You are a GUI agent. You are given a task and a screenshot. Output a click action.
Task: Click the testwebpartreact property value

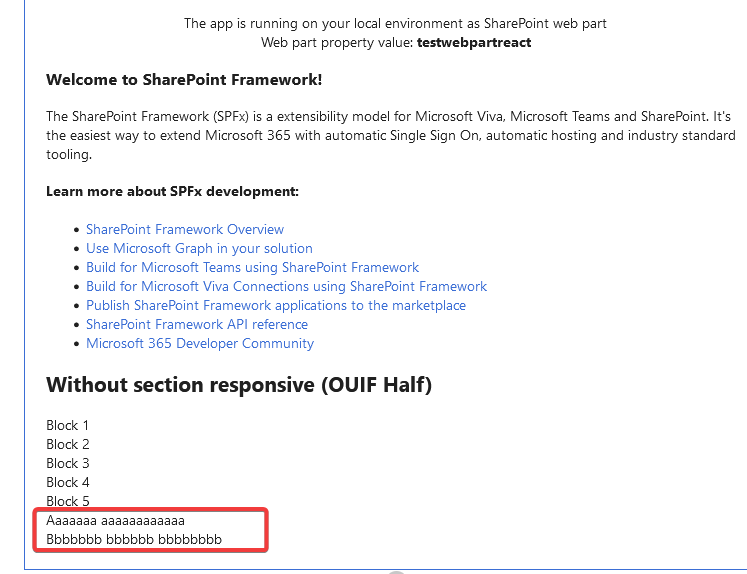tap(474, 42)
